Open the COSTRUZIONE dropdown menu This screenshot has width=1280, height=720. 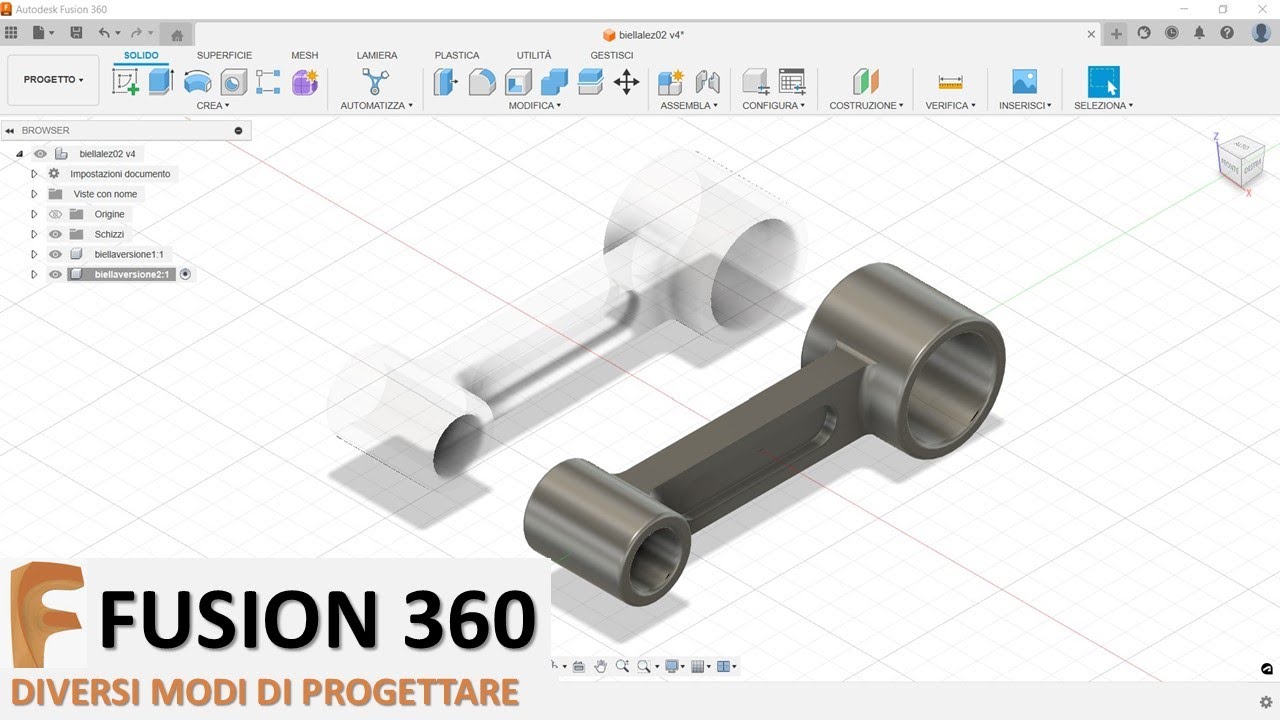click(866, 105)
